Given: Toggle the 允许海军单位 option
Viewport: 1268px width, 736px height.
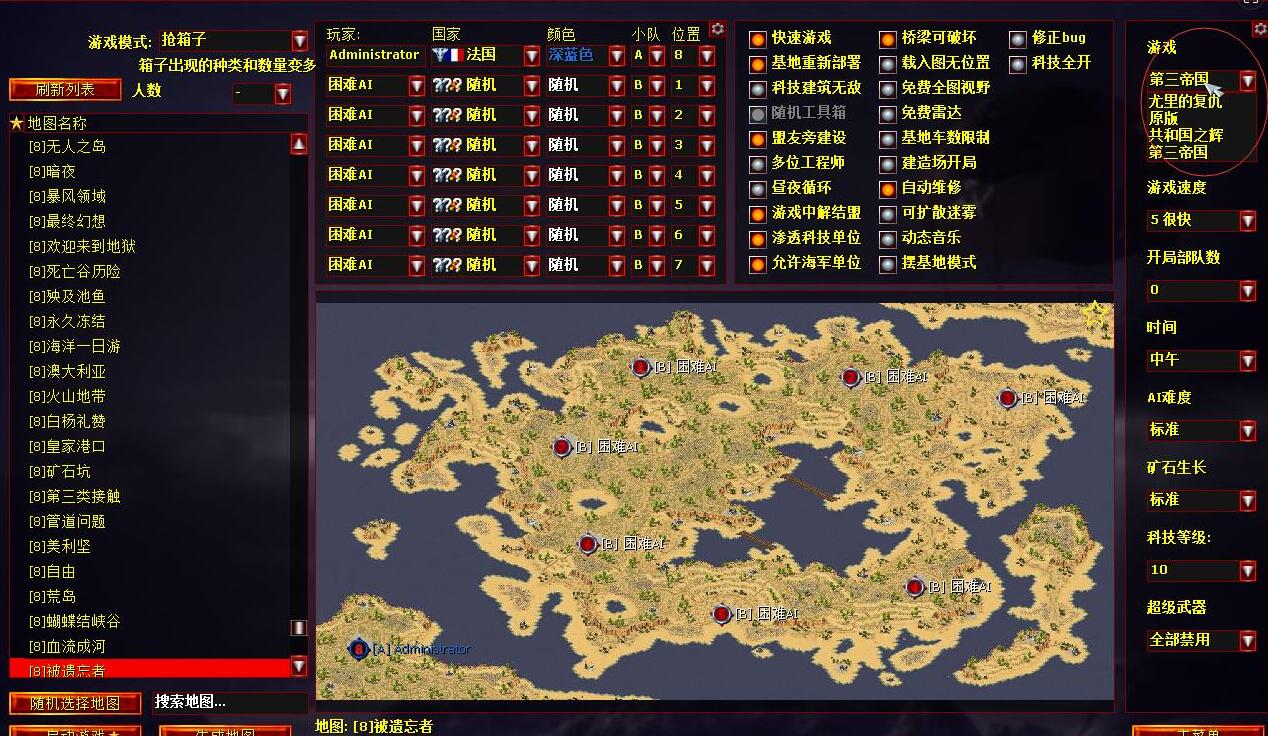Looking at the screenshot, I should click(x=758, y=265).
